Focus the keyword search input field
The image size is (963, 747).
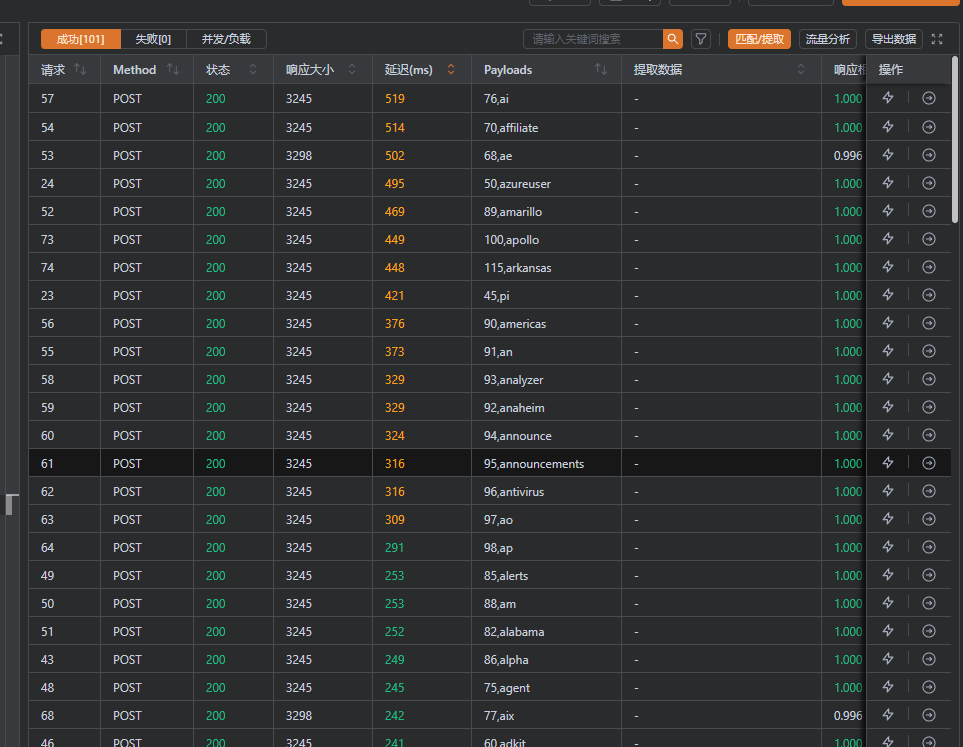(x=593, y=39)
